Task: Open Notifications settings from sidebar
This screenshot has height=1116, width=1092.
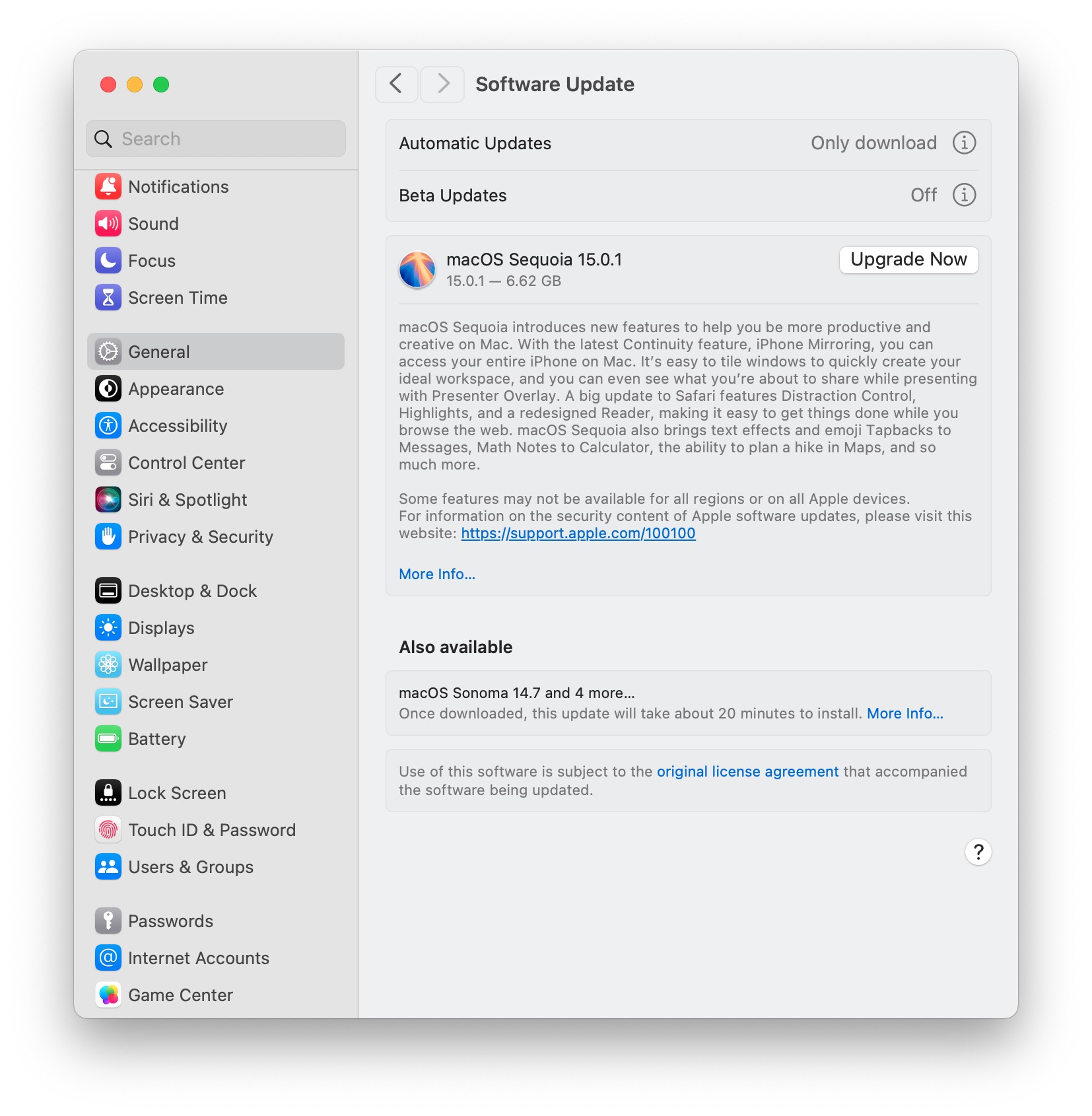Action: click(178, 187)
